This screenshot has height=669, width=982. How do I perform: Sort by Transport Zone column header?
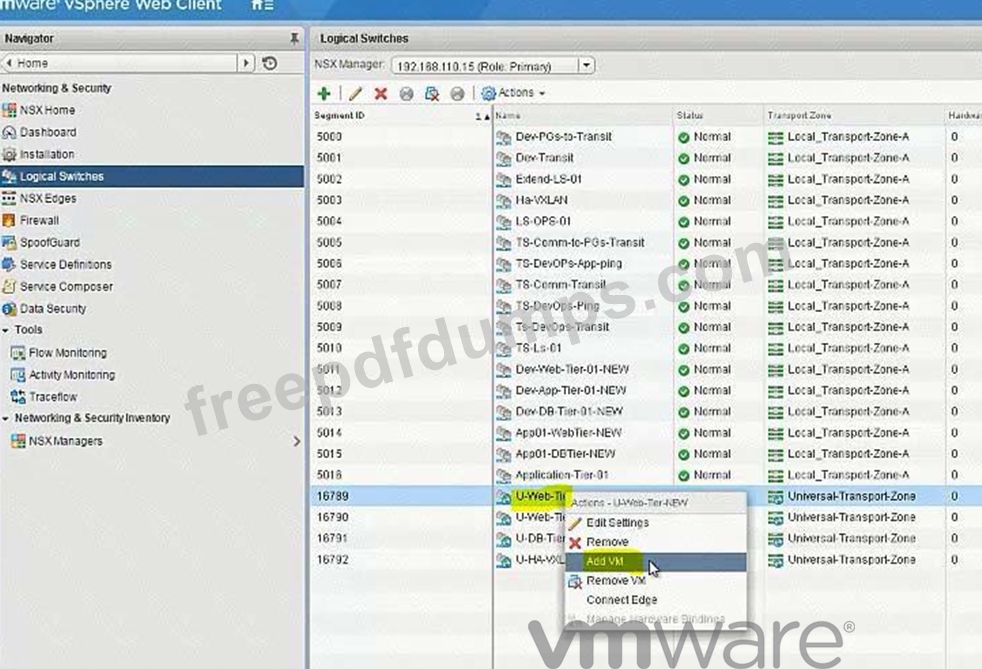pos(854,116)
